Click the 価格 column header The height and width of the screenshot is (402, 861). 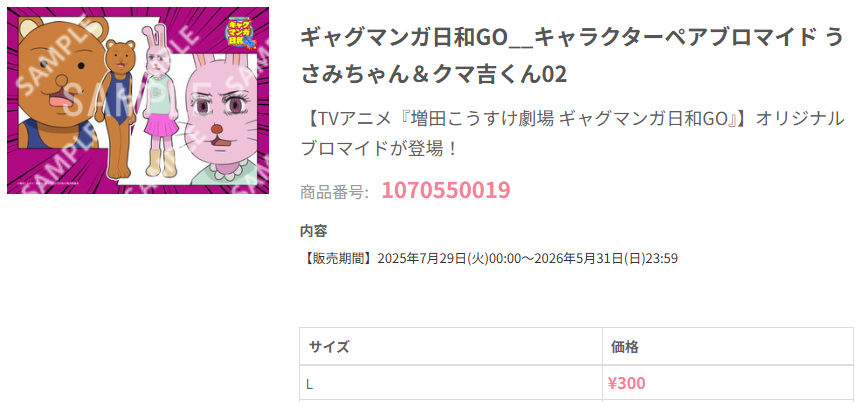pyautogui.click(x=624, y=347)
